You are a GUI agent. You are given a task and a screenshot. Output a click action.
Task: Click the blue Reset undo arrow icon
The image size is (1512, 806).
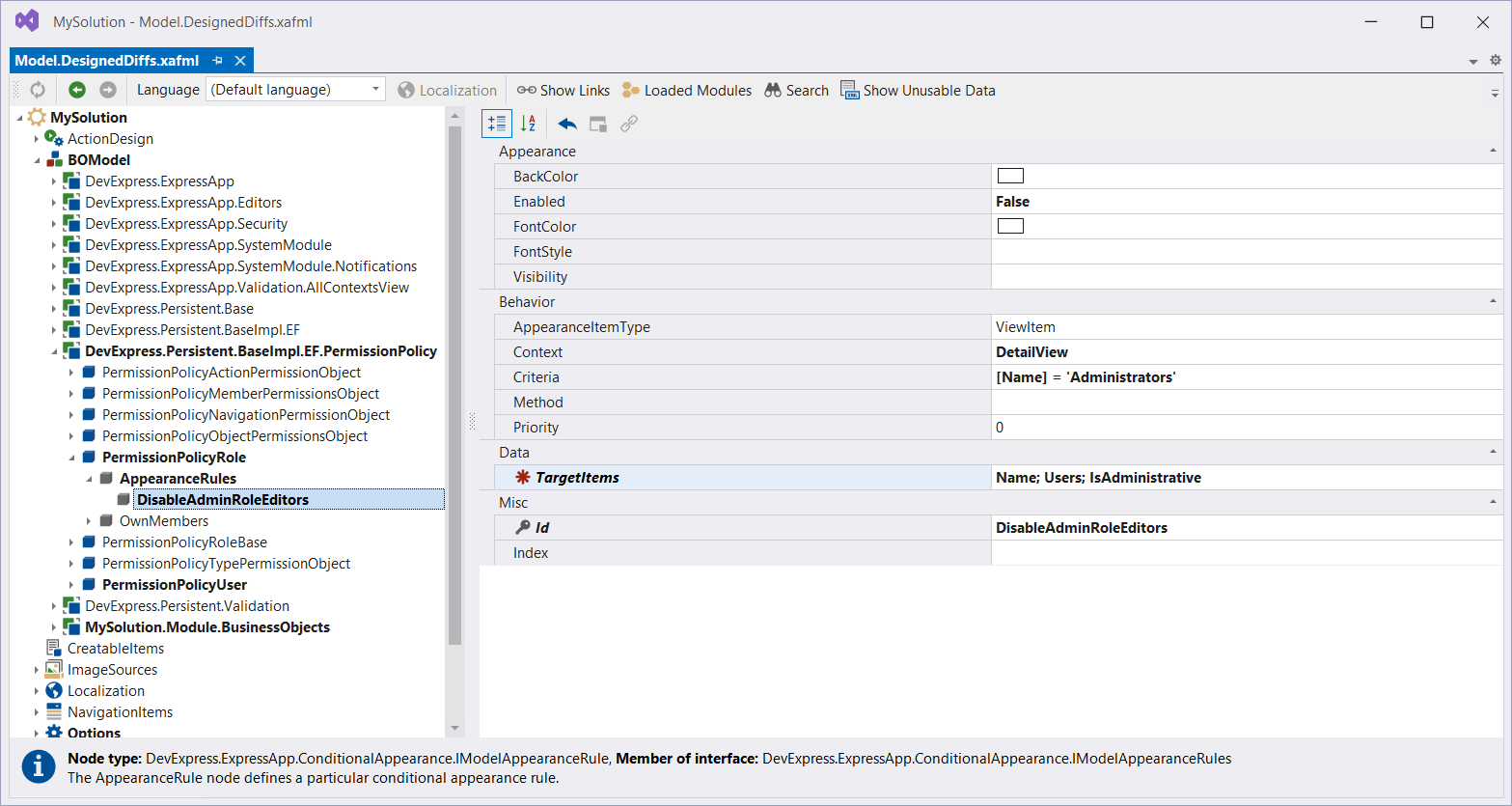coord(567,124)
